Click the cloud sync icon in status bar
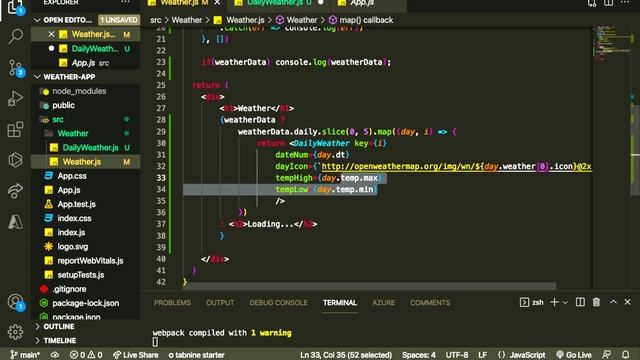Screen dimensions: 640x360 [x=55, y=355]
